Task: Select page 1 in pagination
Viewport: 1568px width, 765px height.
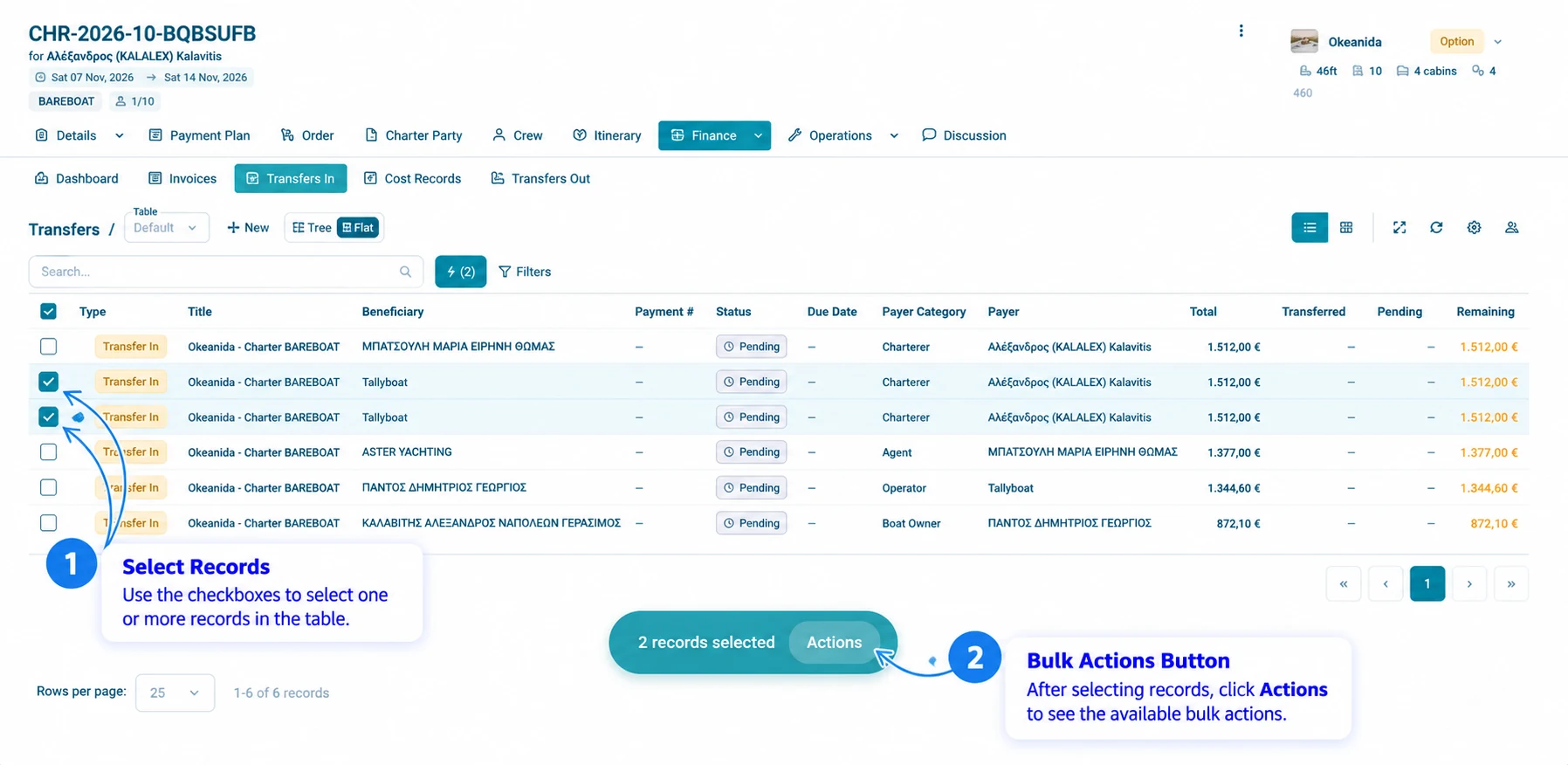Action: 1427,583
